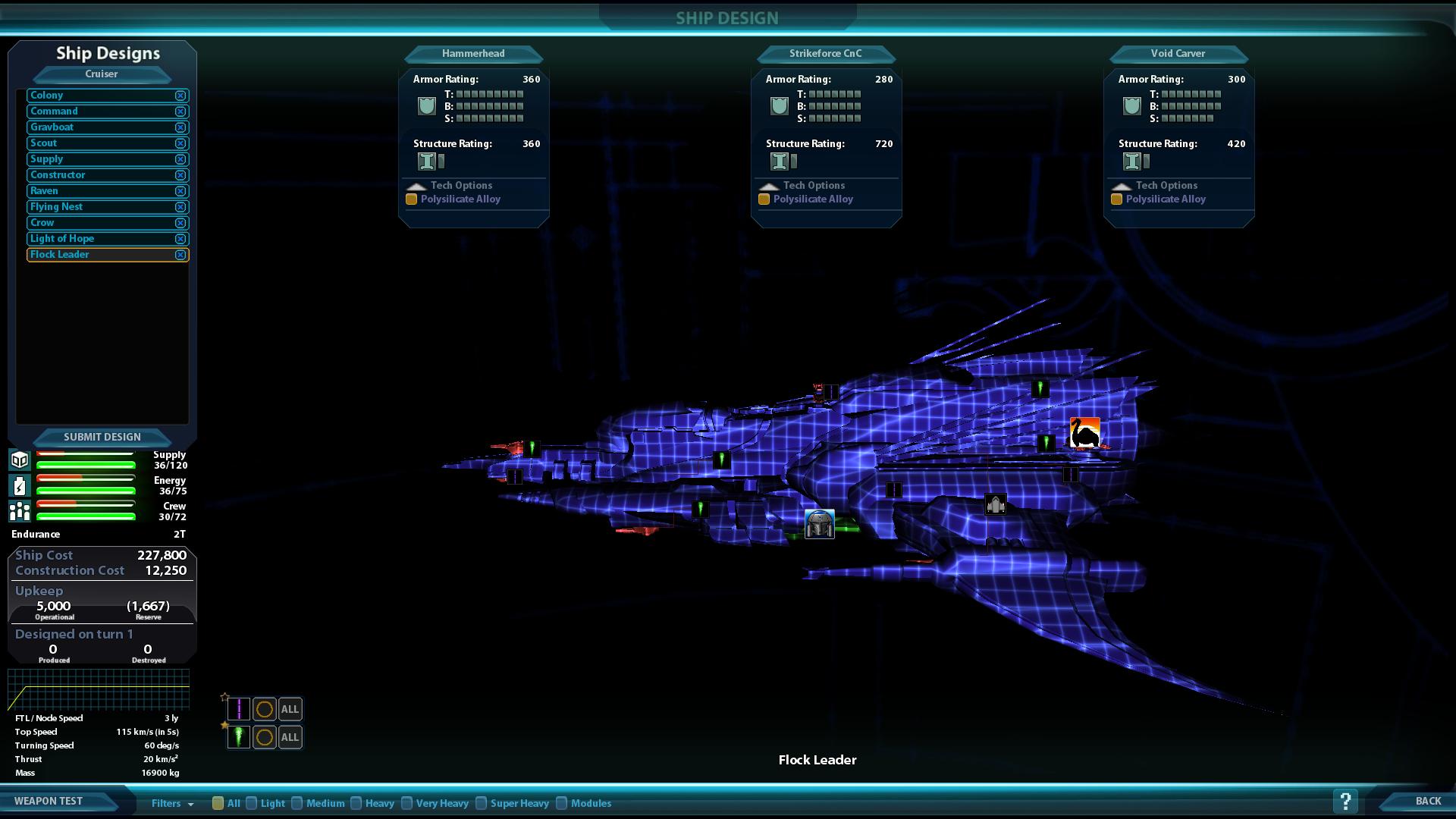Open the Filters dropdown arrow
This screenshot has width=1456, height=819.
(x=190, y=804)
